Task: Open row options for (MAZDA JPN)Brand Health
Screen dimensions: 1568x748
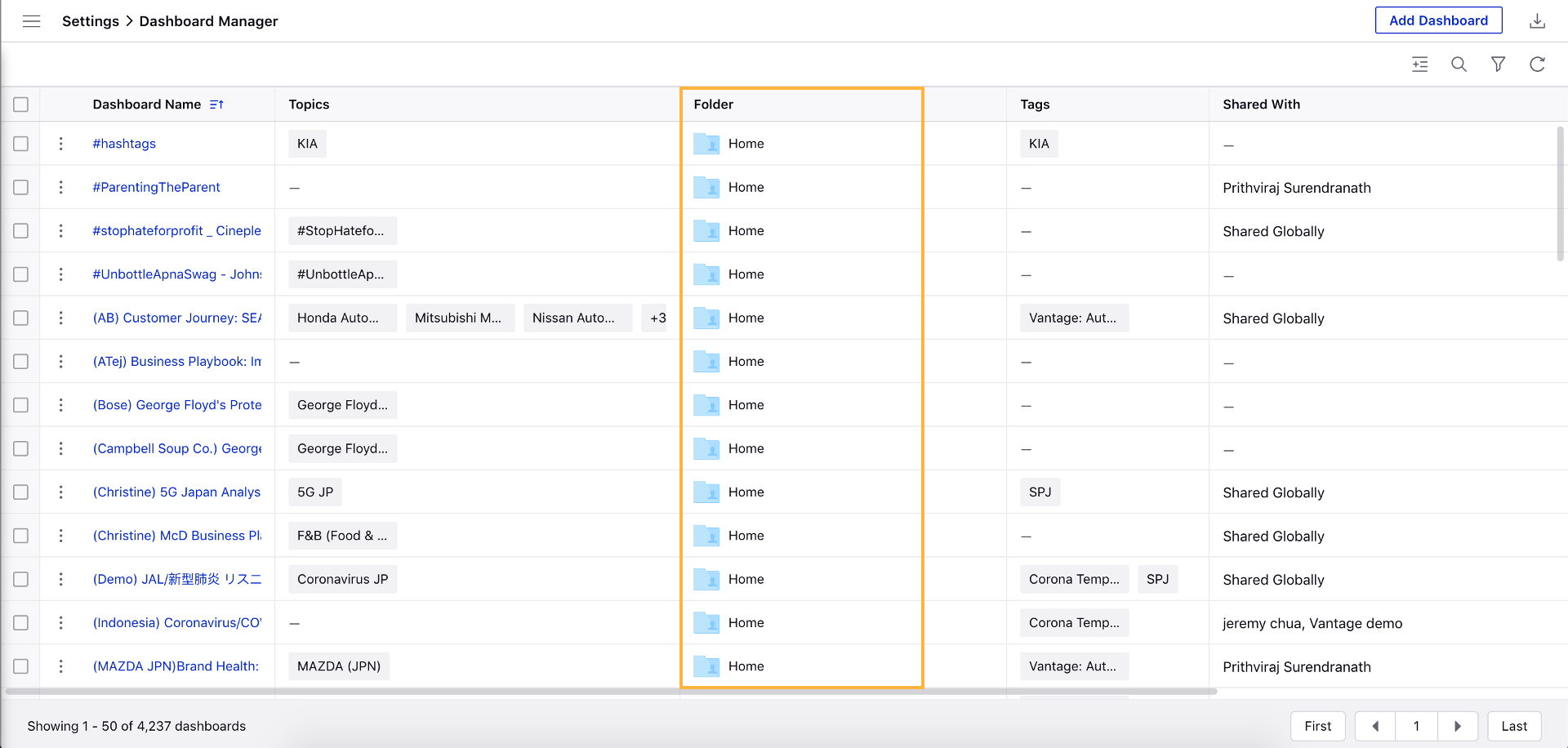Action: tap(60, 666)
